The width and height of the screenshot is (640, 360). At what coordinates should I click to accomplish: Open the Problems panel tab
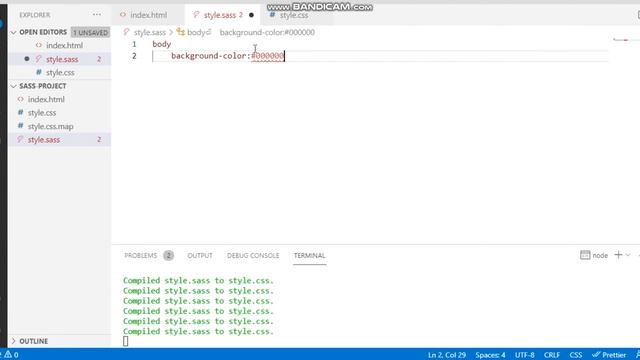(x=140, y=256)
